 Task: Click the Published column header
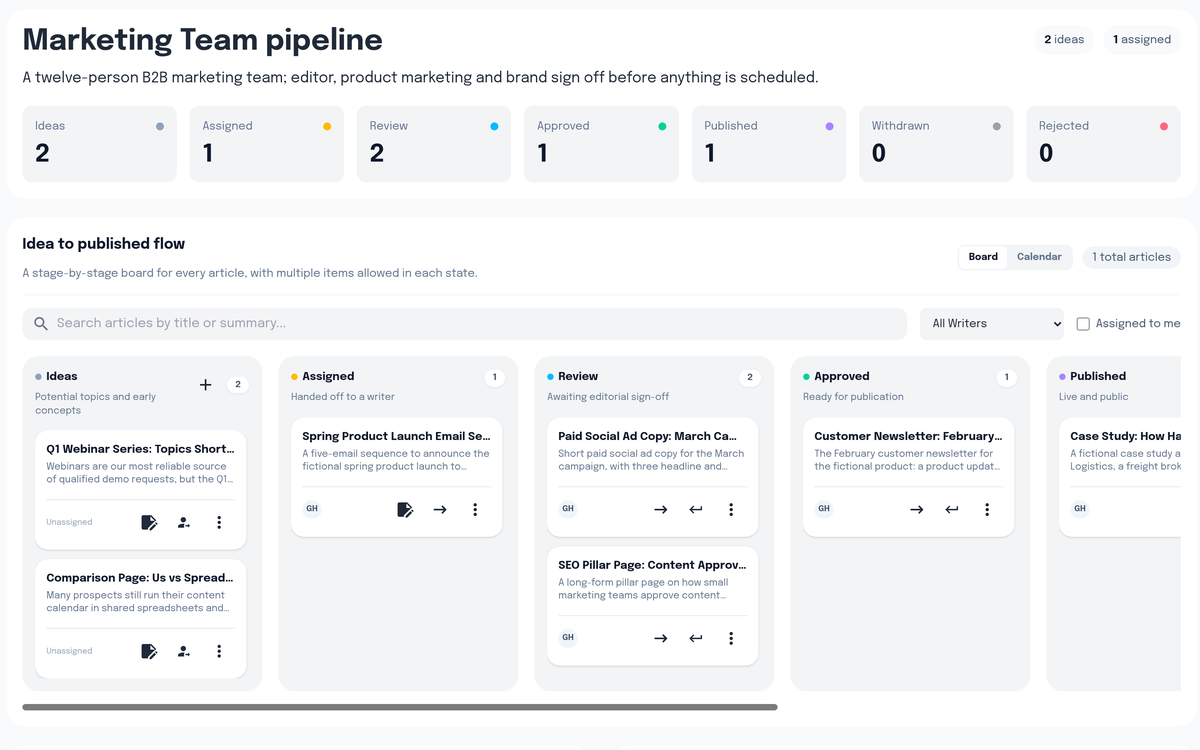point(1098,377)
